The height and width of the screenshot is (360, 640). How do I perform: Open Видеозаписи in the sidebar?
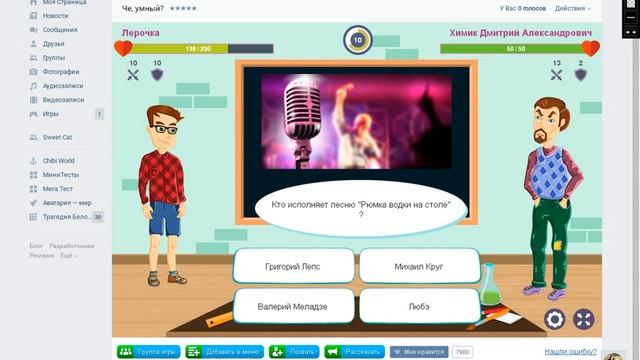coord(63,100)
